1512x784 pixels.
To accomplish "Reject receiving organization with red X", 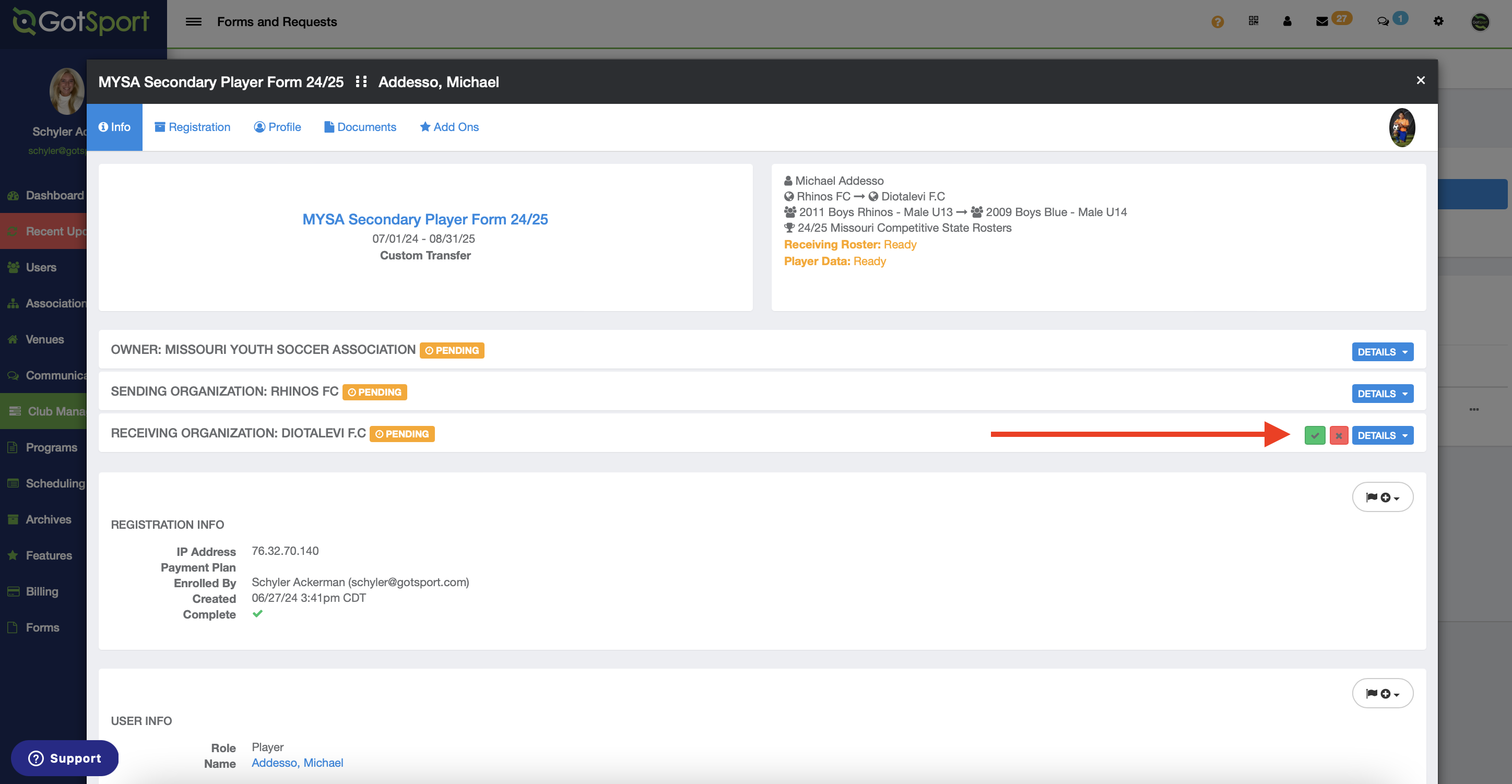I will [x=1339, y=435].
